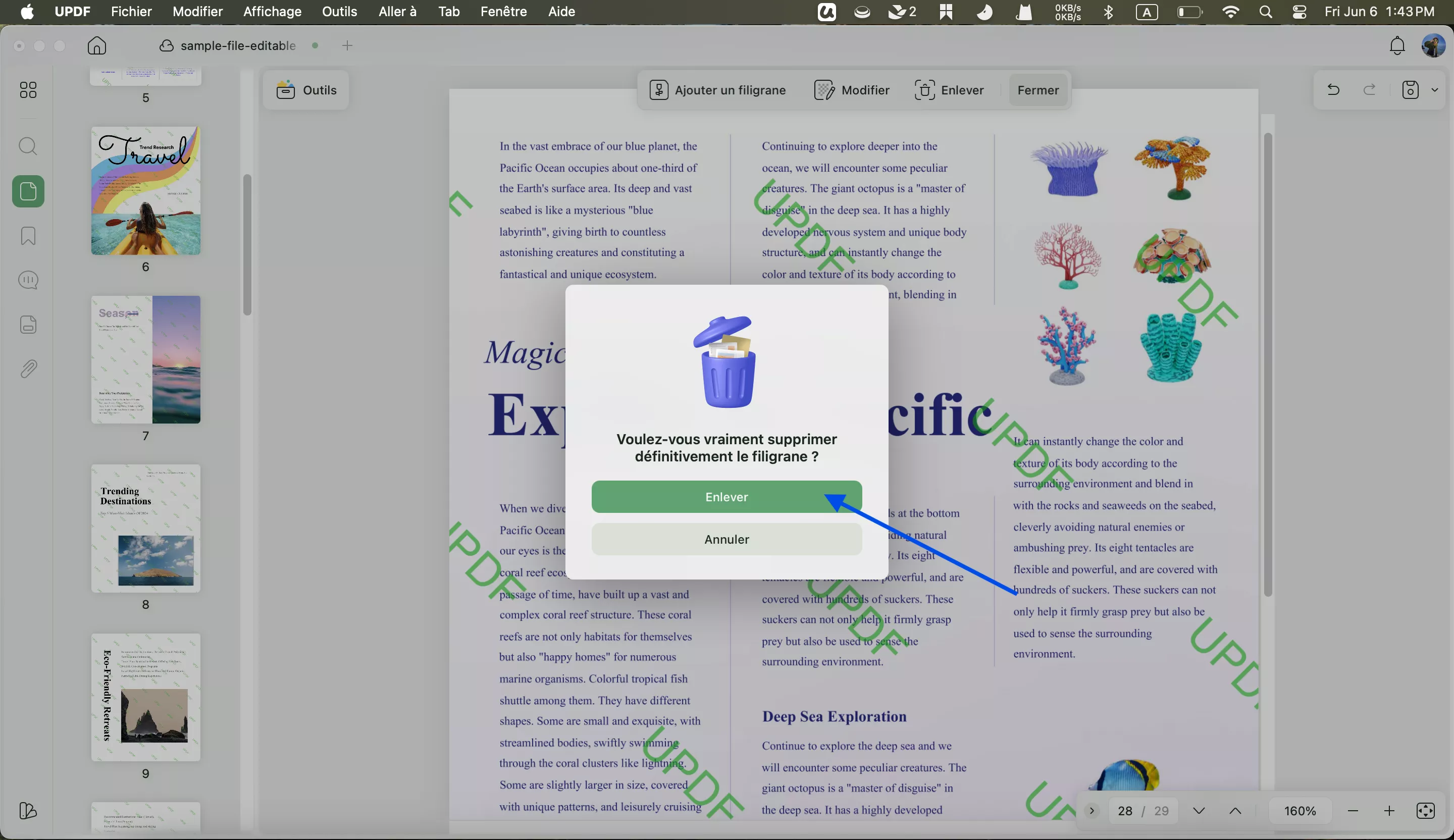Zoom out with the minus icon
Screen dimensions: 1454x840
[x=1353, y=811]
